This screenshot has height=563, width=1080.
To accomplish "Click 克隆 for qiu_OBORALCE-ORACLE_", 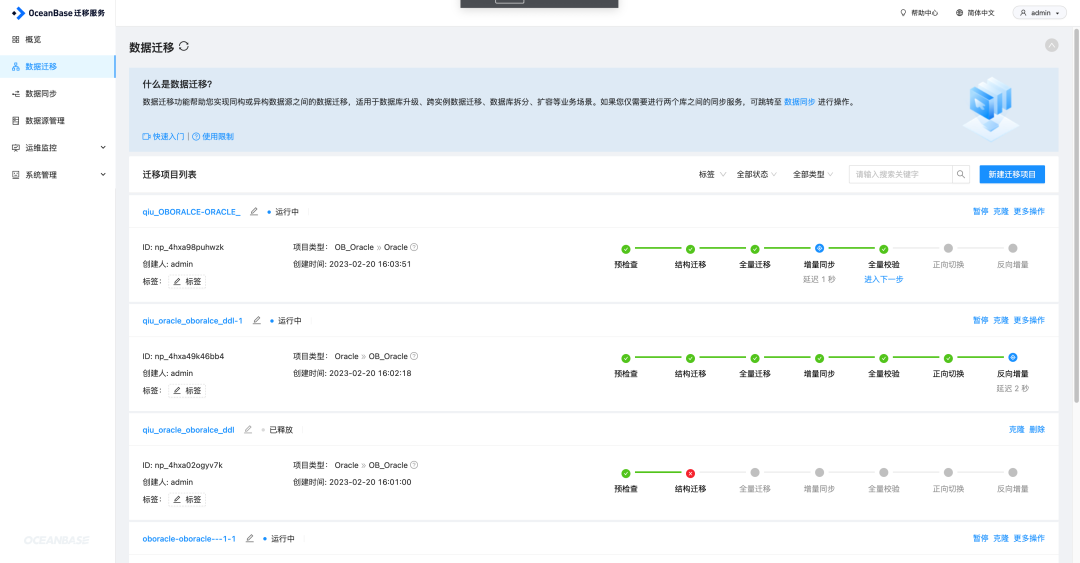I will [x=1001, y=212].
